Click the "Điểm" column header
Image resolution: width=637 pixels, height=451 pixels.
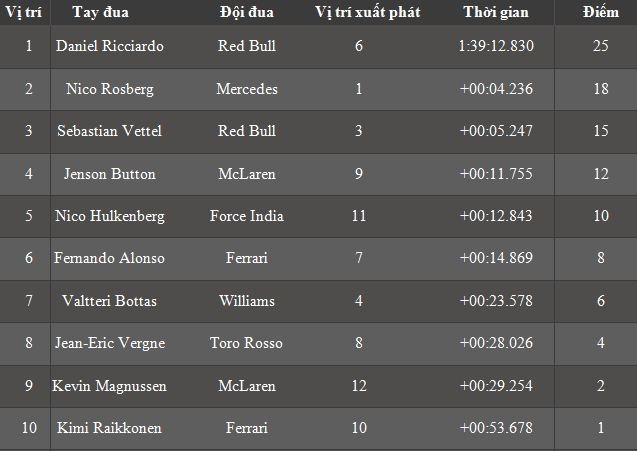[x=599, y=13]
